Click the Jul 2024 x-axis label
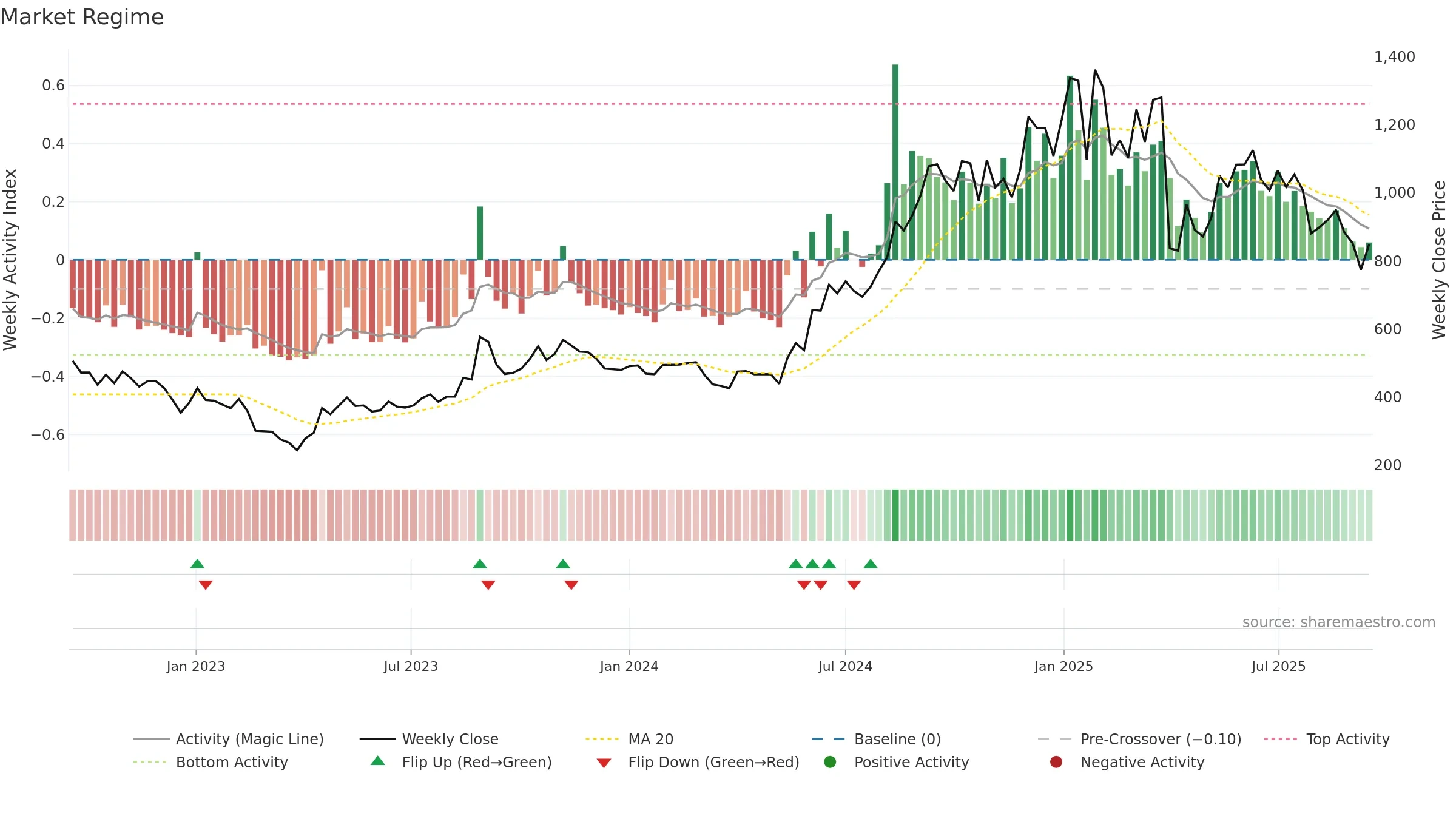This screenshot has height=819, width=1456. (845, 666)
